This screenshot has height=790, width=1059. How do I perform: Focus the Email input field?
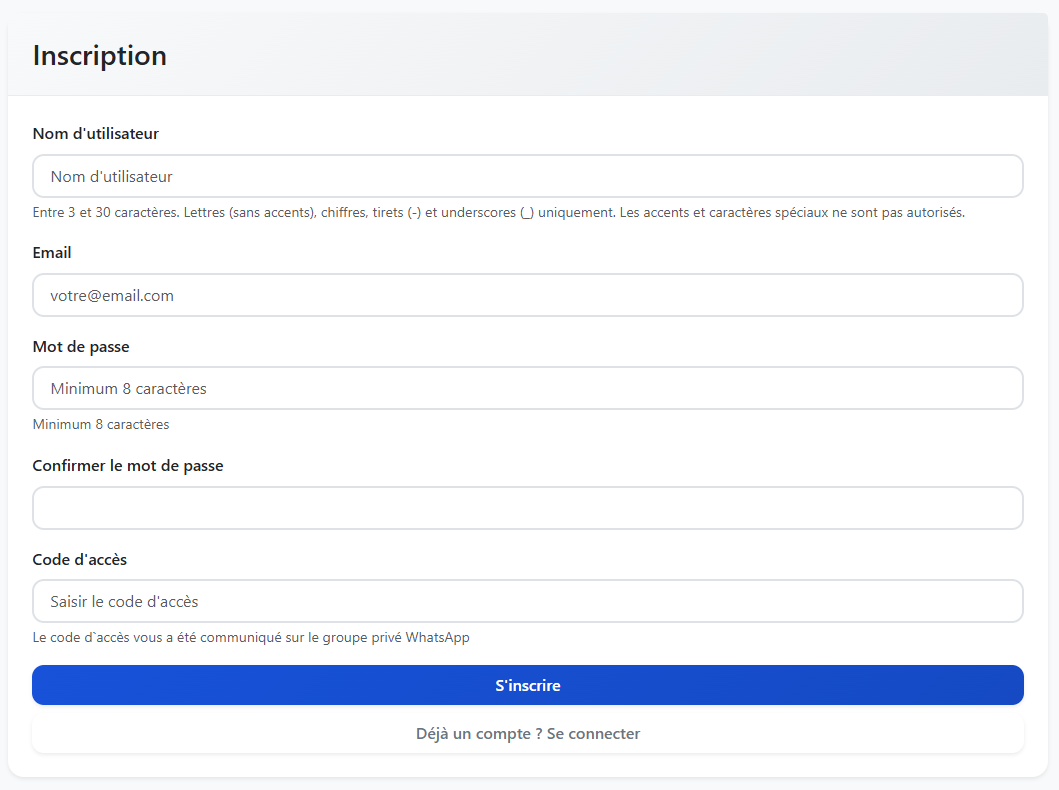[527, 295]
